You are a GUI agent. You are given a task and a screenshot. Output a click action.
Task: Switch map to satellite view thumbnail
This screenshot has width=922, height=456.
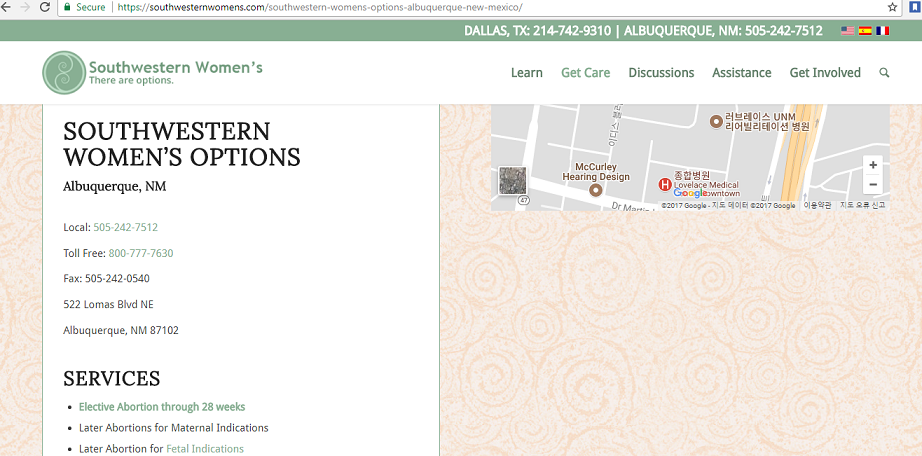pyautogui.click(x=513, y=181)
